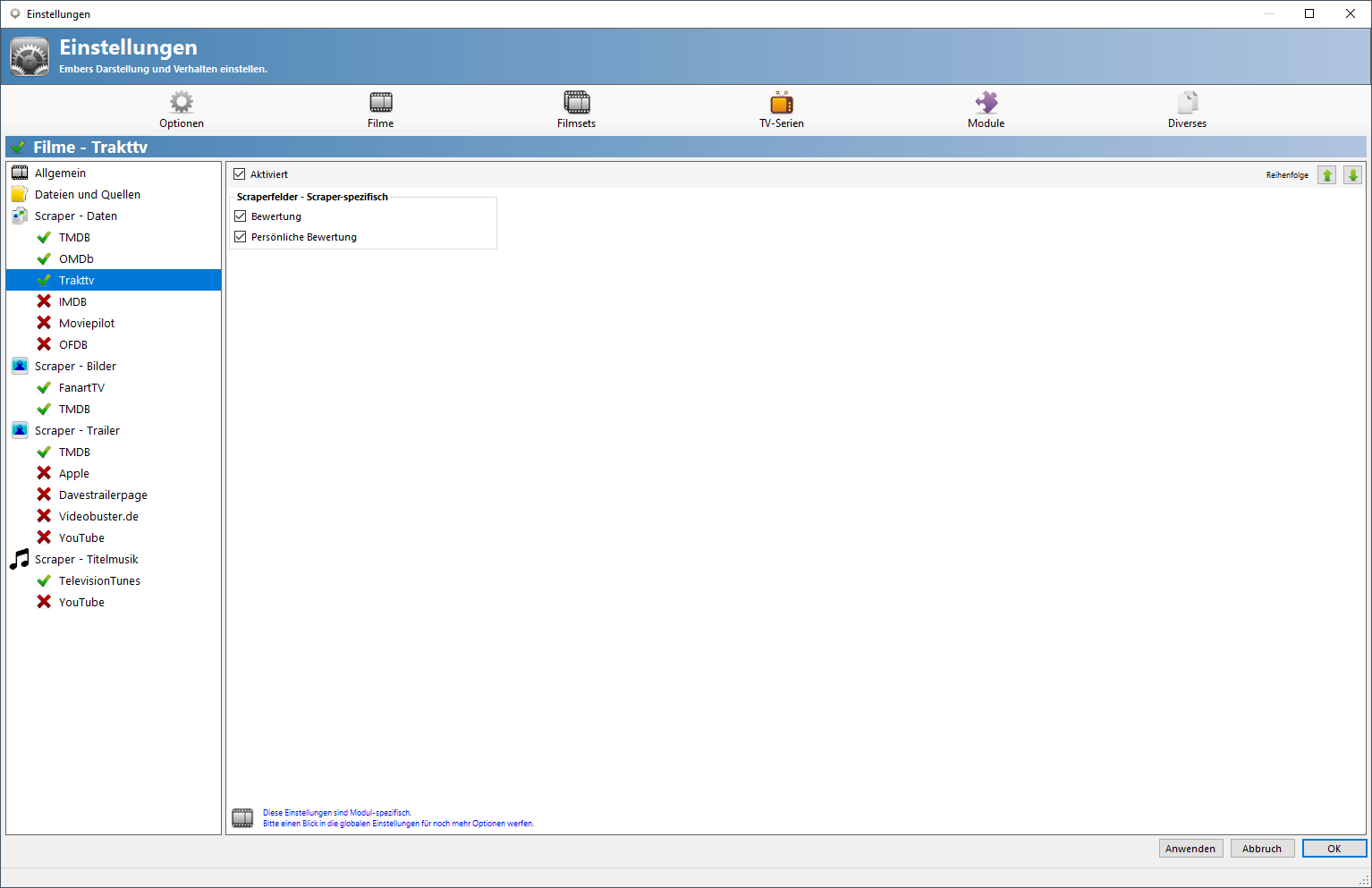Viewport: 1372px width, 888px height.
Task: Click the 'Filme - Trakttv' panel header
Action: [x=686, y=147]
